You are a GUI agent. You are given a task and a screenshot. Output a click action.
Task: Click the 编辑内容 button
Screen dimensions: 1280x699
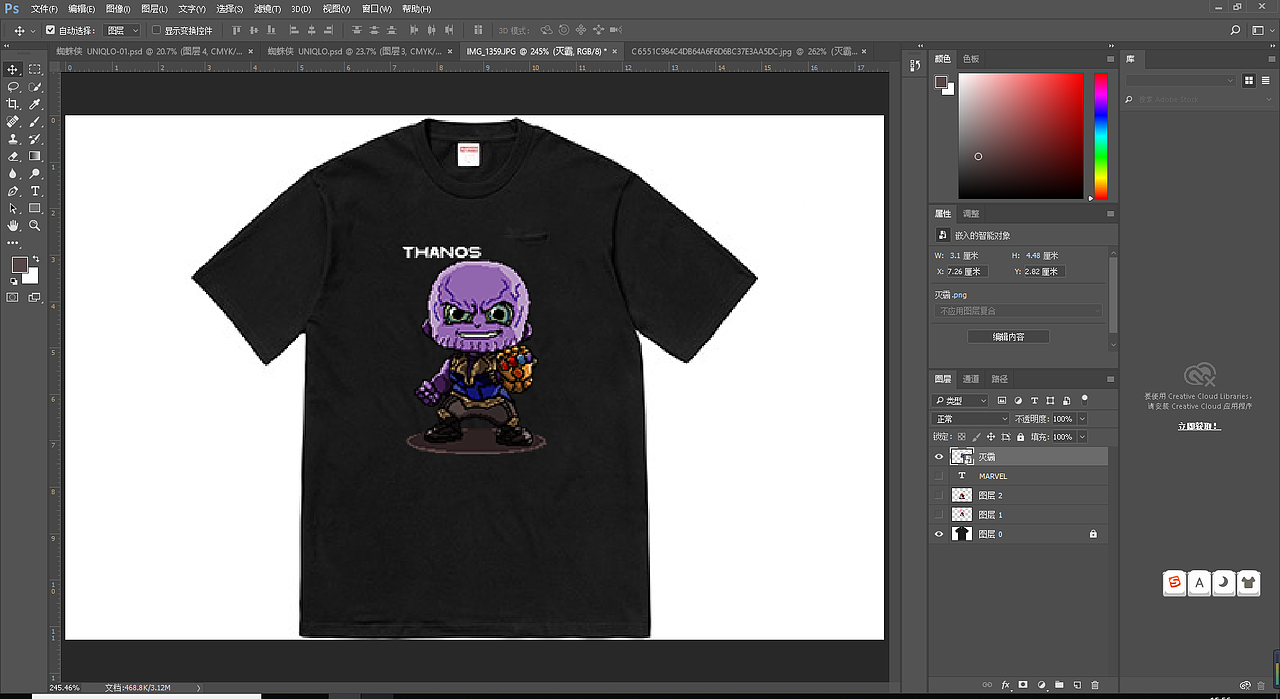point(1008,337)
